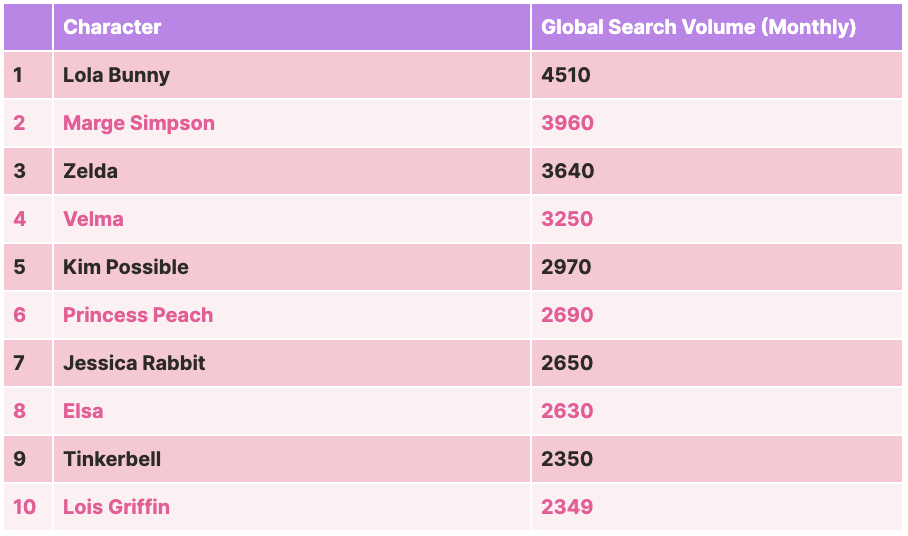This screenshot has height=536, width=908.
Task: Click the Global Search Volume (Monthly) header
Action: tap(698, 27)
